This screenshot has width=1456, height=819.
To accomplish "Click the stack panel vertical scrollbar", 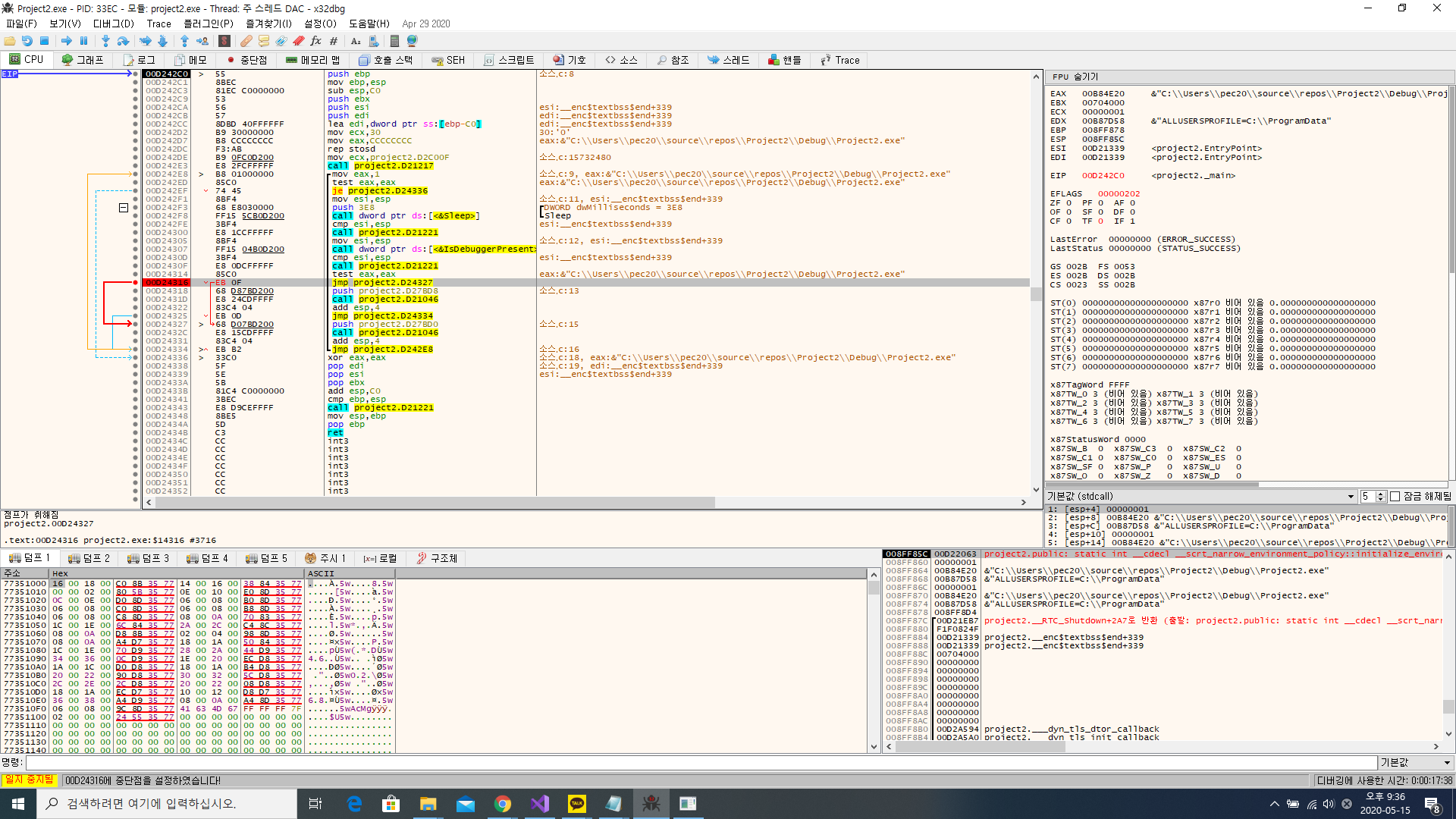I will tap(1448, 645).
